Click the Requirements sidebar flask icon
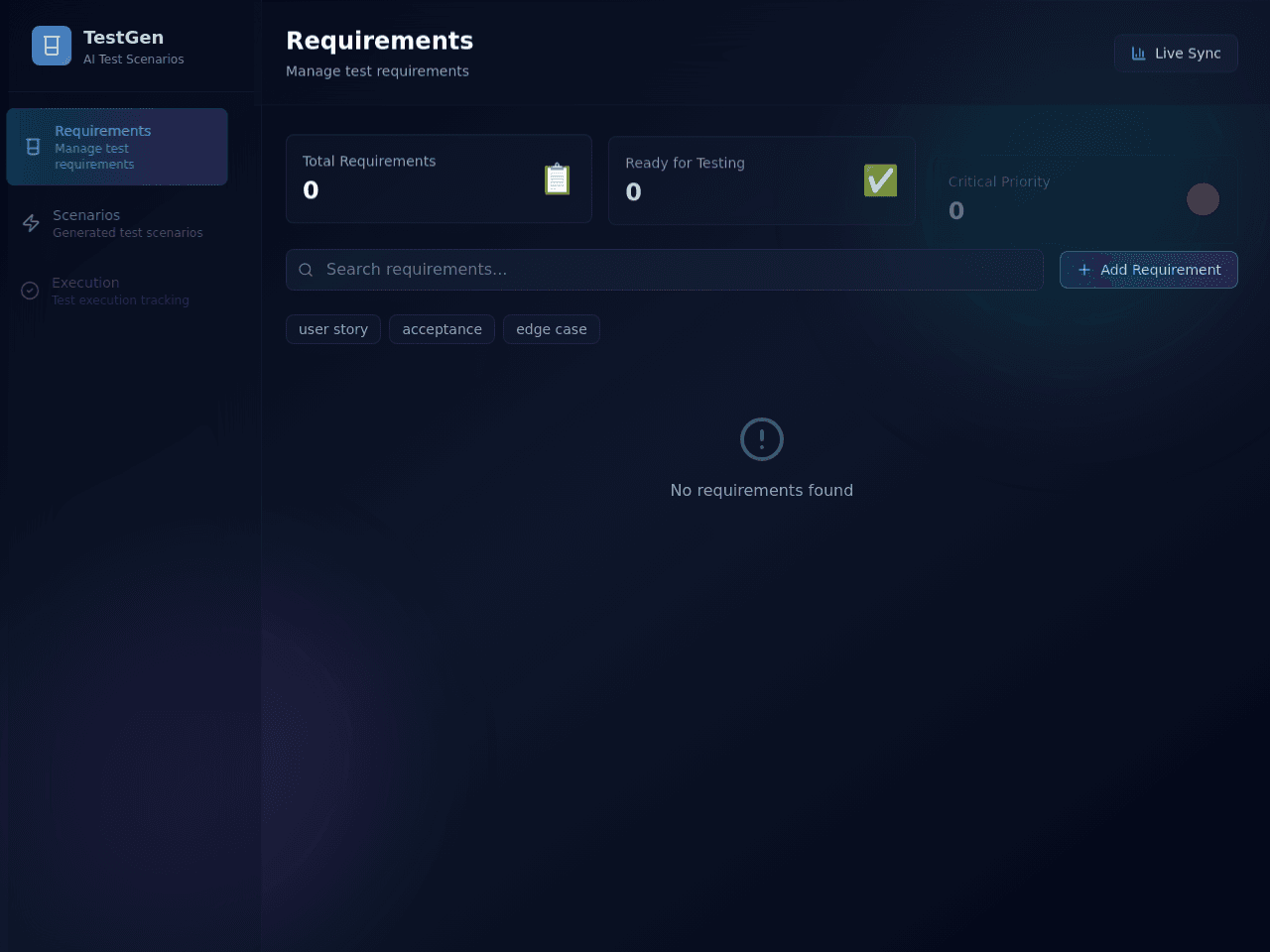 point(33,147)
